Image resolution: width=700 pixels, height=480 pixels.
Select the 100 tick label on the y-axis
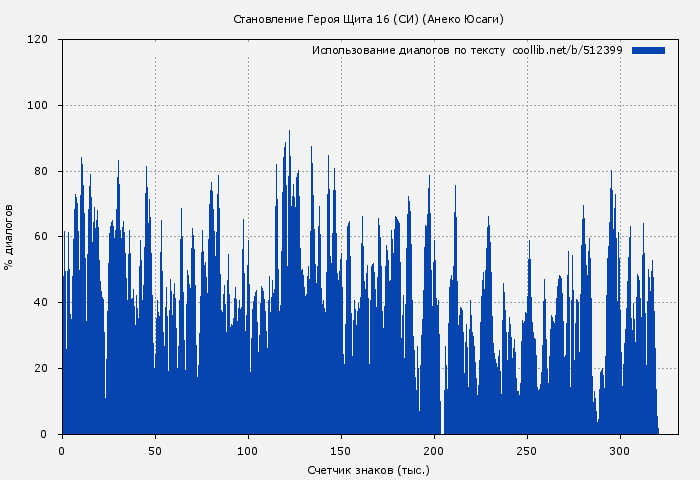(x=38, y=106)
